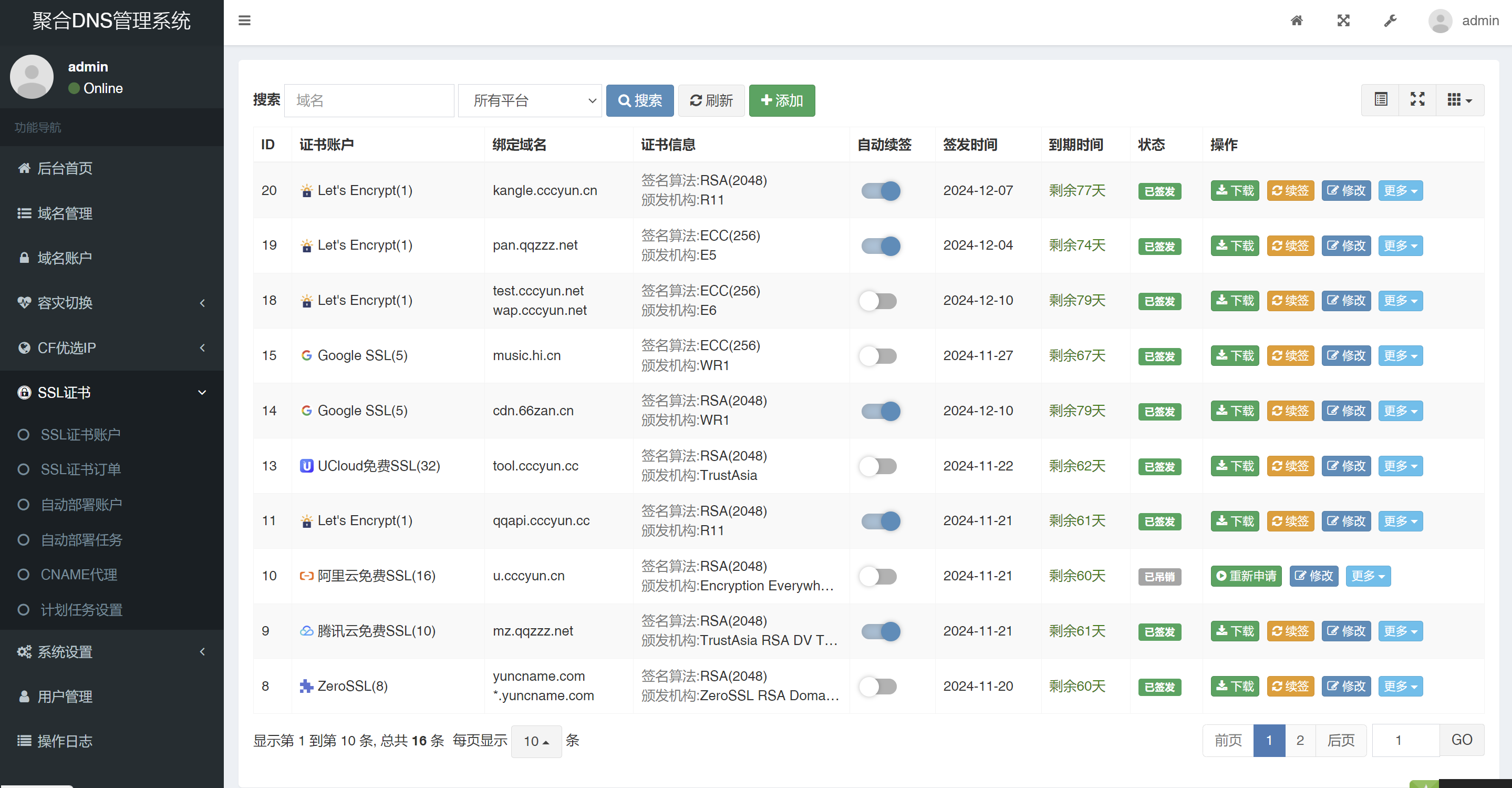
Task: Toggle auto-renewal for test.cccyun.net certificate
Action: (877, 300)
